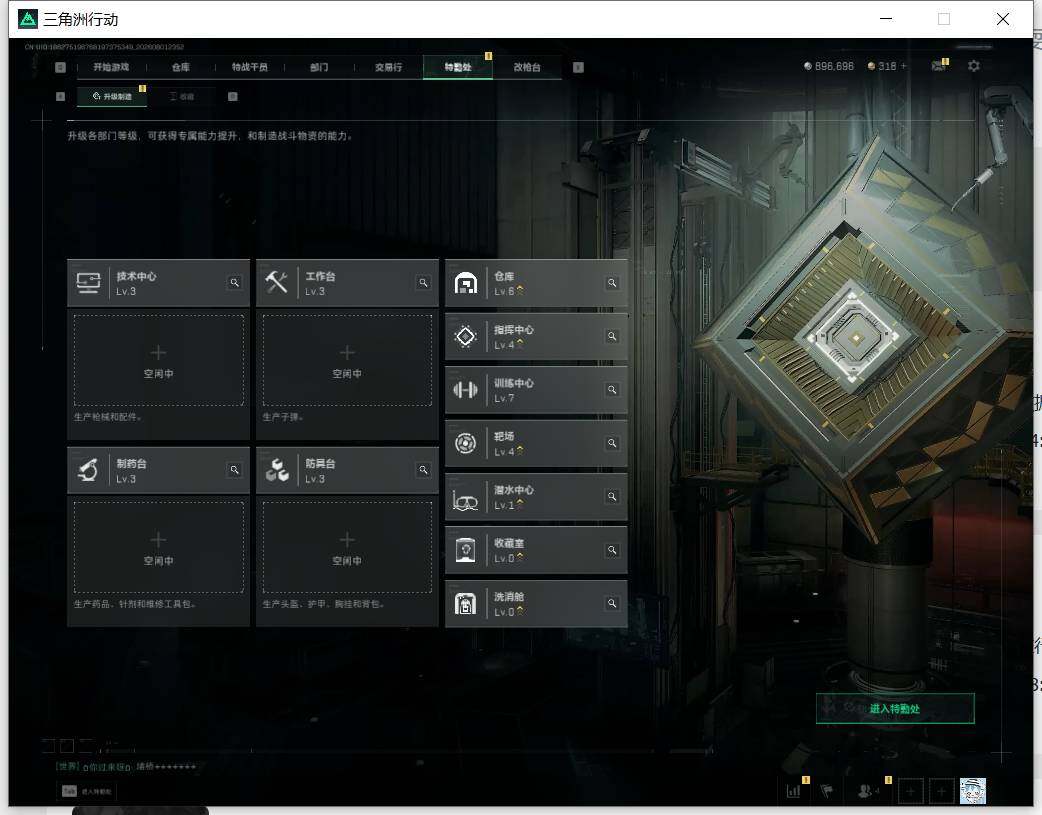Click the first empty teammate plus slot
The height and width of the screenshot is (815, 1042).
click(910, 791)
